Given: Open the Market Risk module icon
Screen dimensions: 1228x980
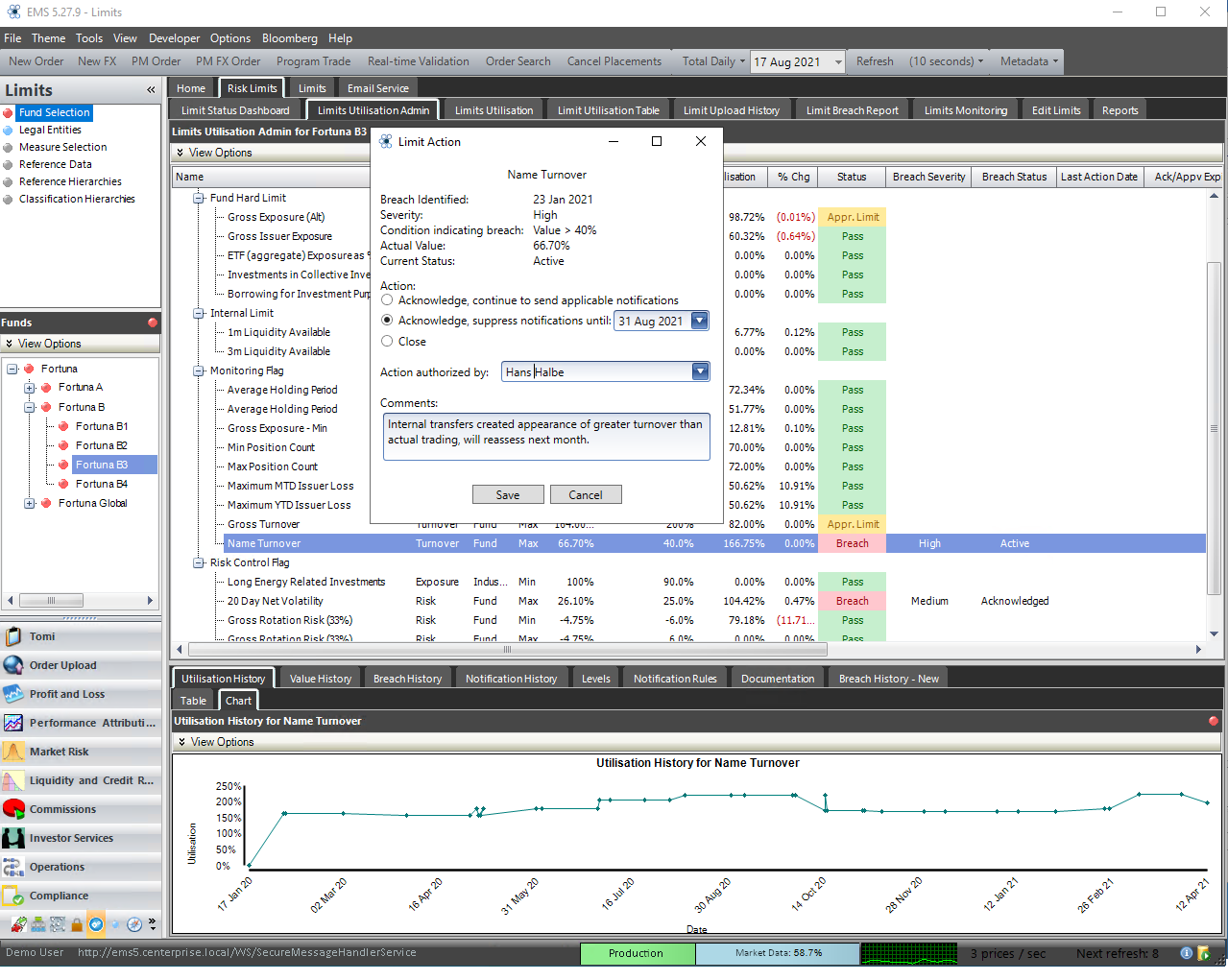Looking at the screenshot, I should pos(13,752).
